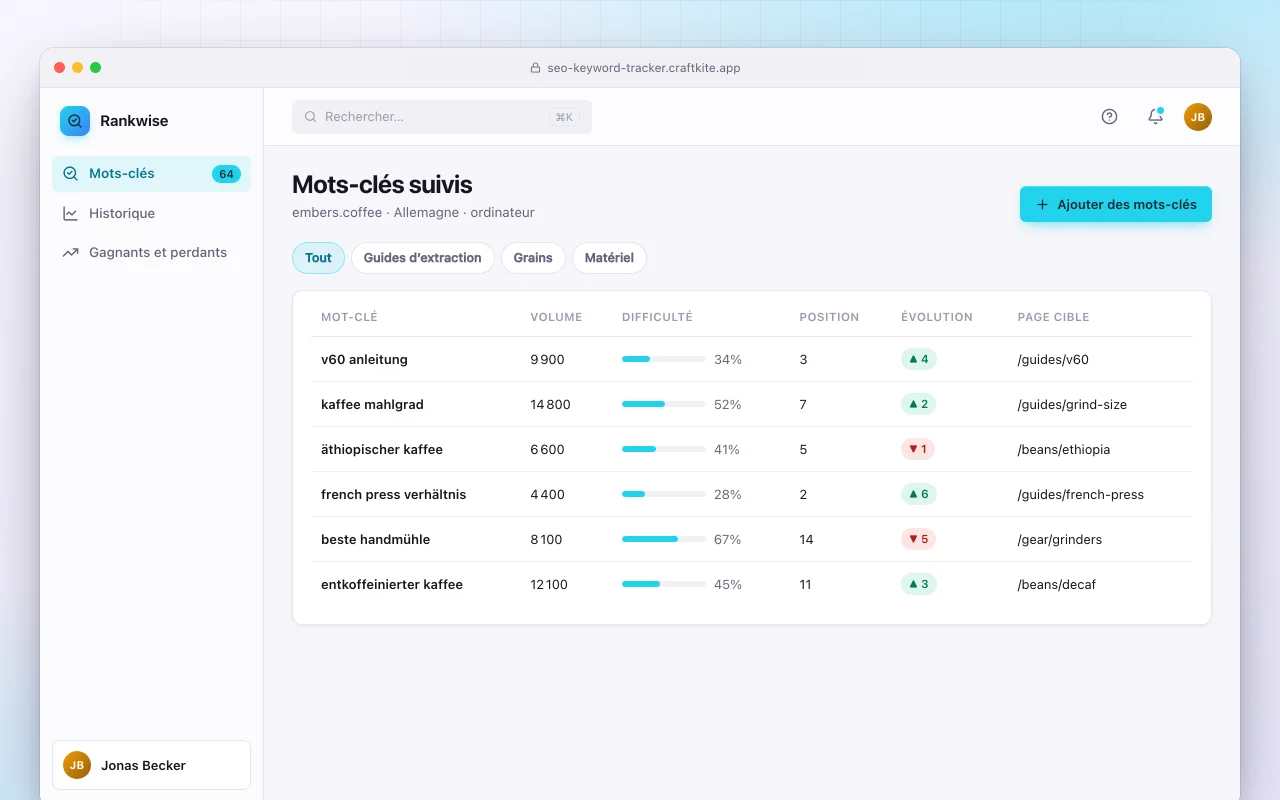The image size is (1280, 800).
Task: Open the /gear/grinders page link
Action: click(1060, 539)
